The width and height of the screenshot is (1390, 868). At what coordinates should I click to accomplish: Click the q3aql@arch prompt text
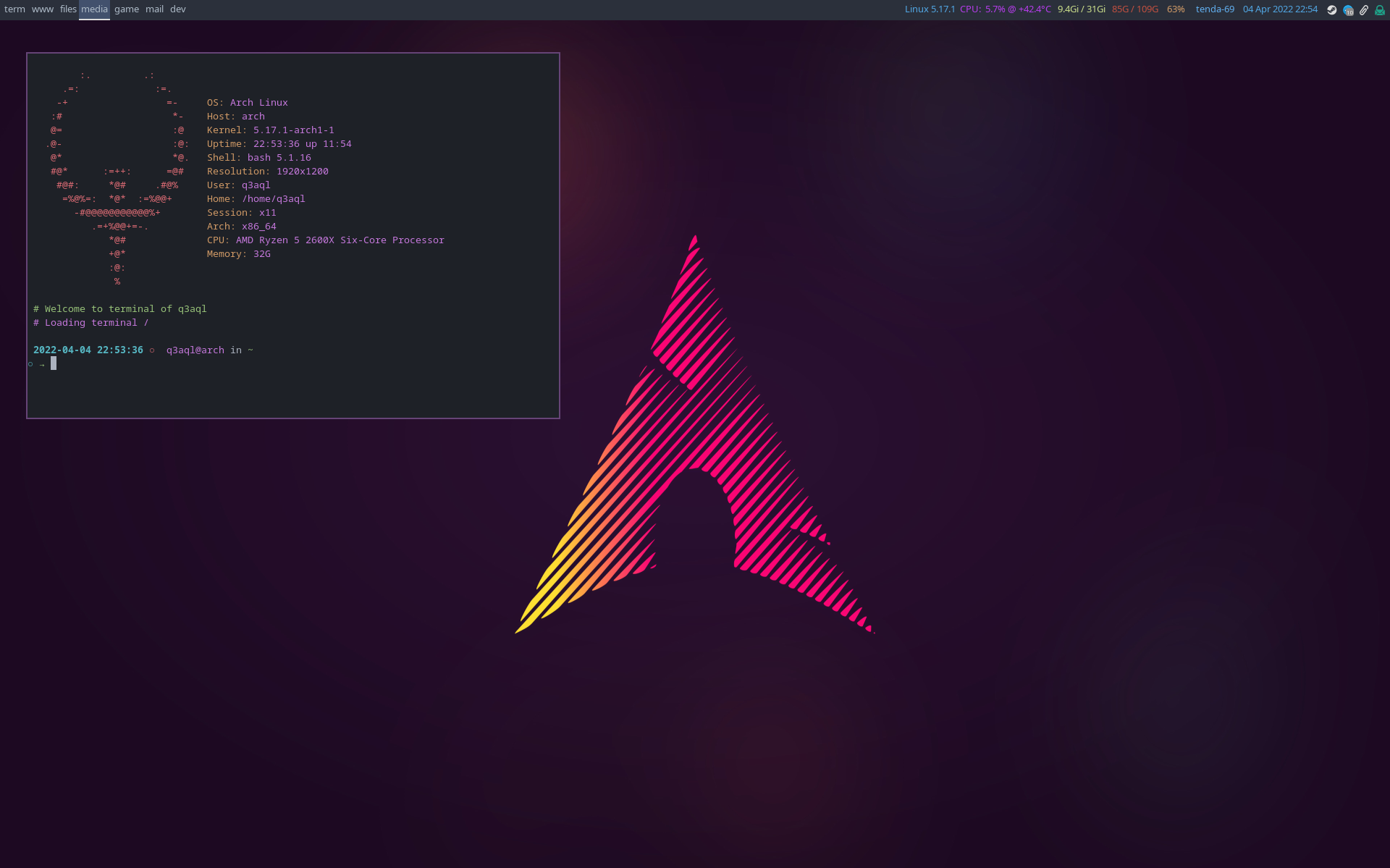click(195, 350)
